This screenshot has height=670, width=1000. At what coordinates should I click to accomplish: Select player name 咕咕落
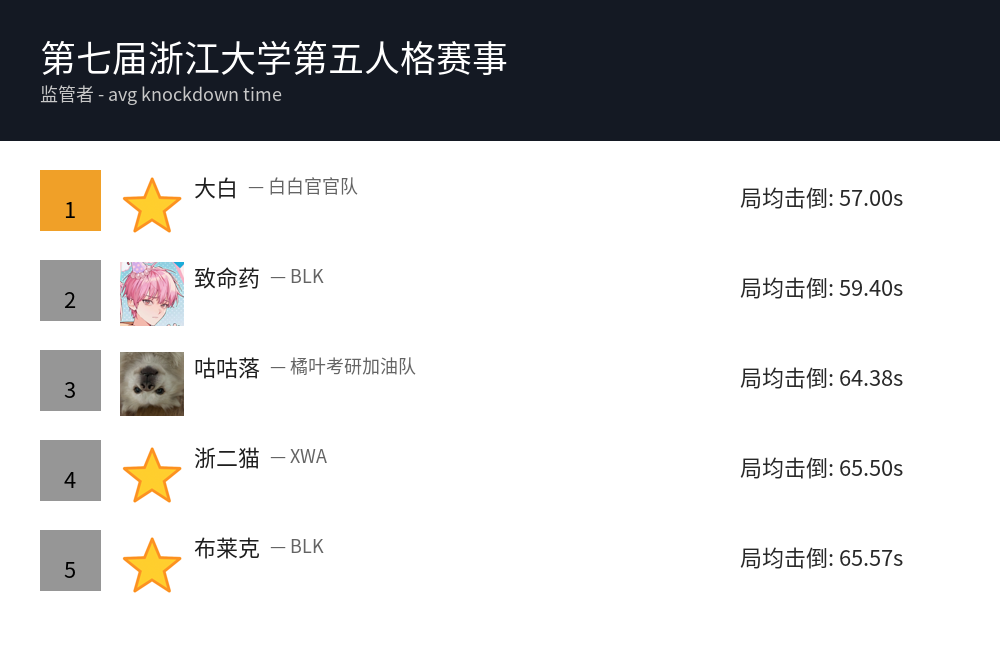click(227, 368)
